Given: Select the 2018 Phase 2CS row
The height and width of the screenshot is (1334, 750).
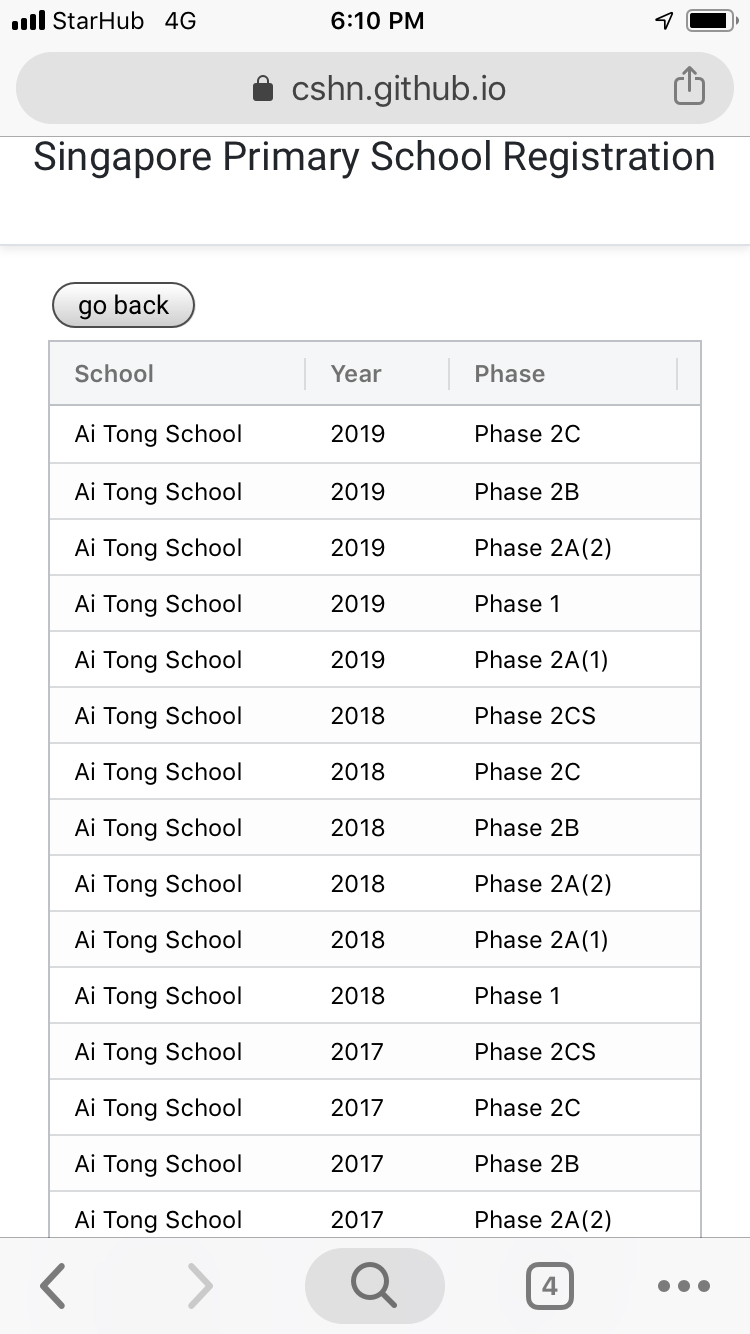Looking at the screenshot, I should [x=374, y=716].
